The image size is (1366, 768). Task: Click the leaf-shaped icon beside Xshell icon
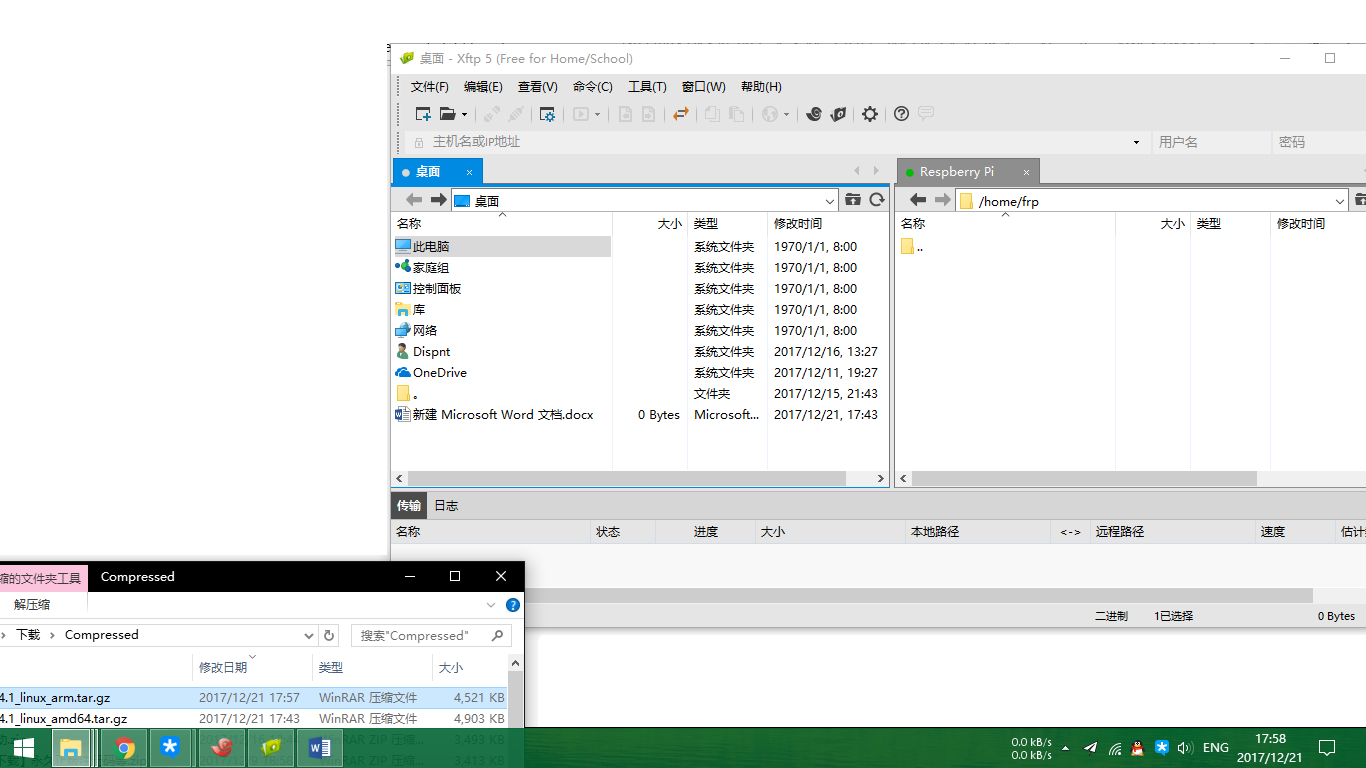pyautogui.click(x=839, y=114)
